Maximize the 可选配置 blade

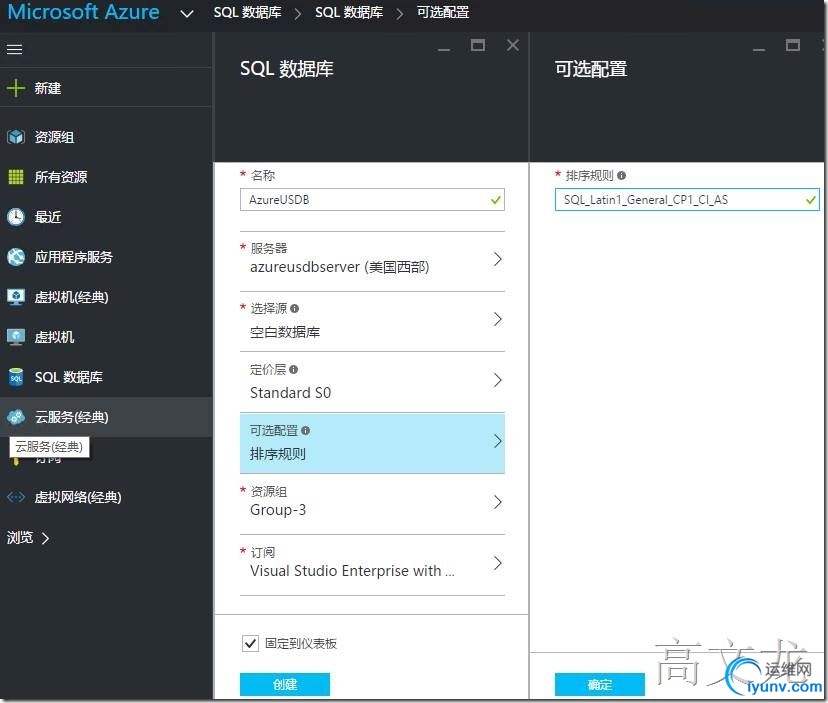(793, 45)
